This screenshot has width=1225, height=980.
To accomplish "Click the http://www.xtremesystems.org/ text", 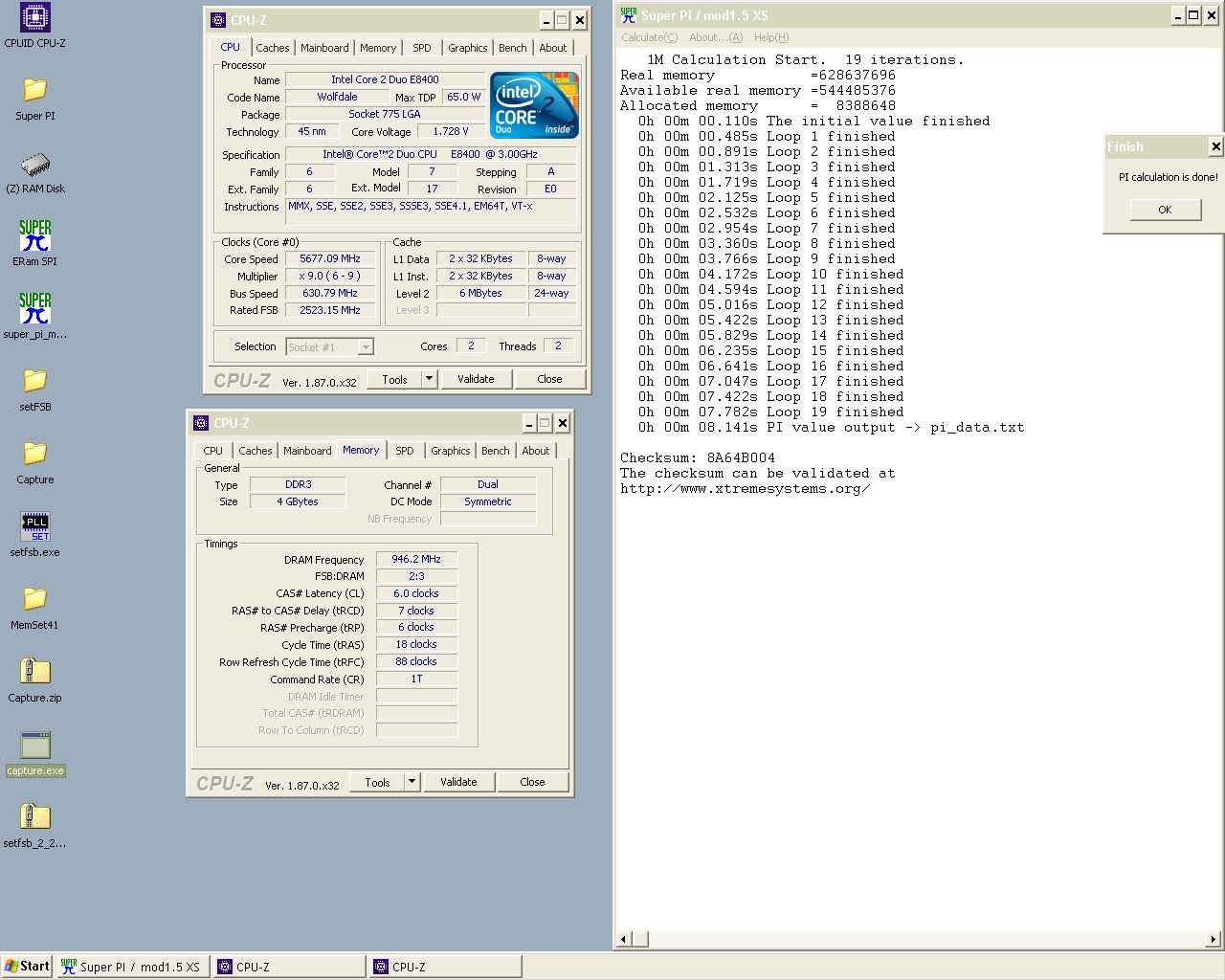I will tap(746, 489).
